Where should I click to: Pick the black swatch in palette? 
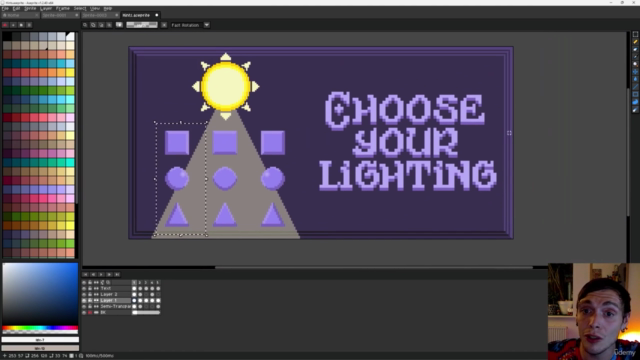(7, 37)
